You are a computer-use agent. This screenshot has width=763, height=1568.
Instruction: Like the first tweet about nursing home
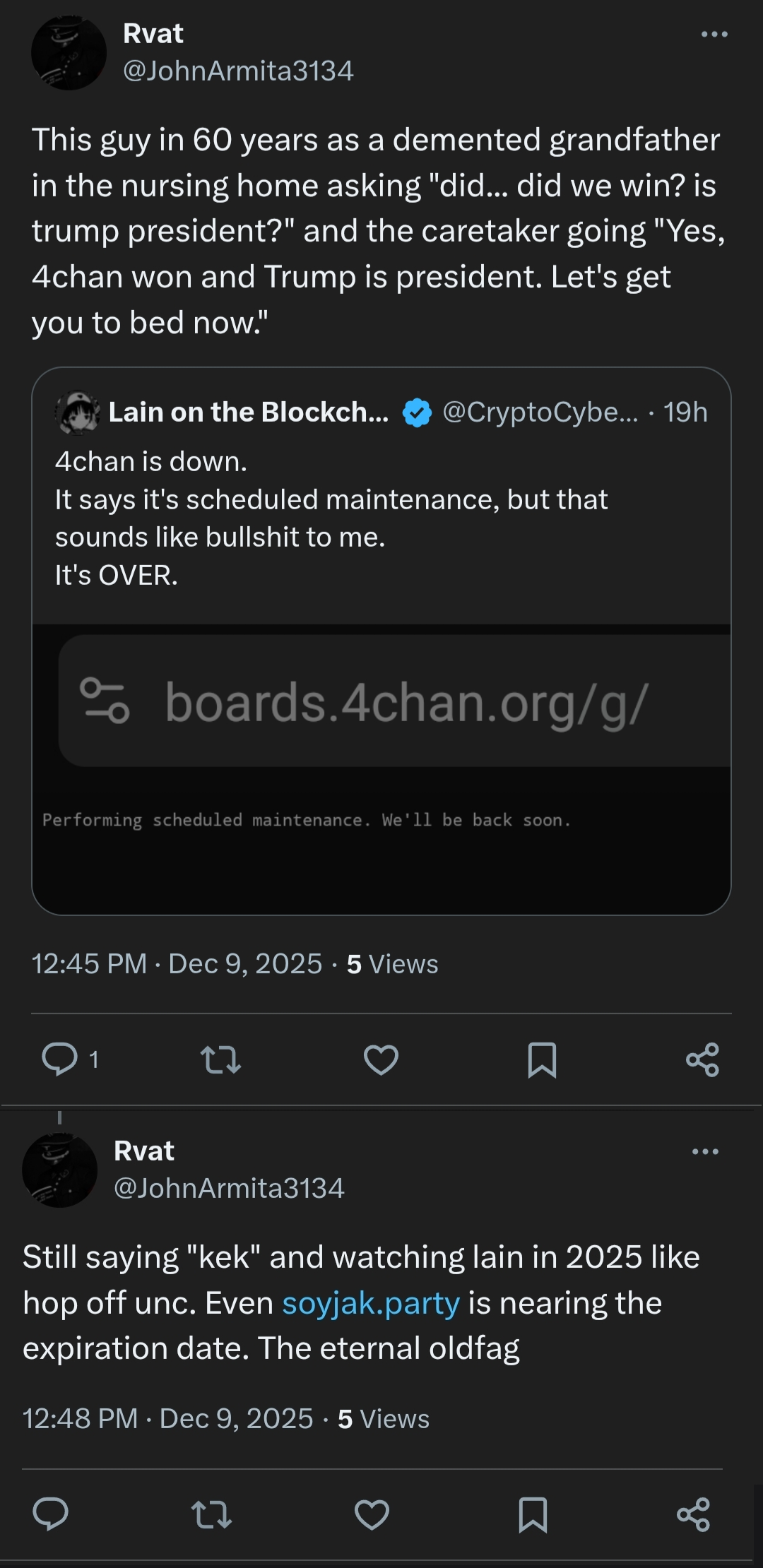(x=381, y=1059)
